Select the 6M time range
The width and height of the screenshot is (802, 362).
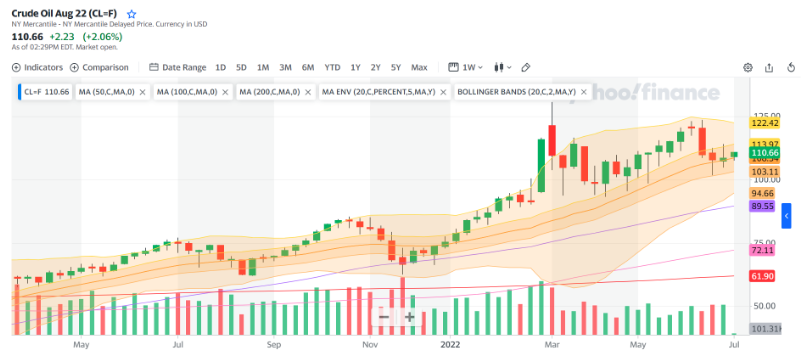(x=308, y=67)
